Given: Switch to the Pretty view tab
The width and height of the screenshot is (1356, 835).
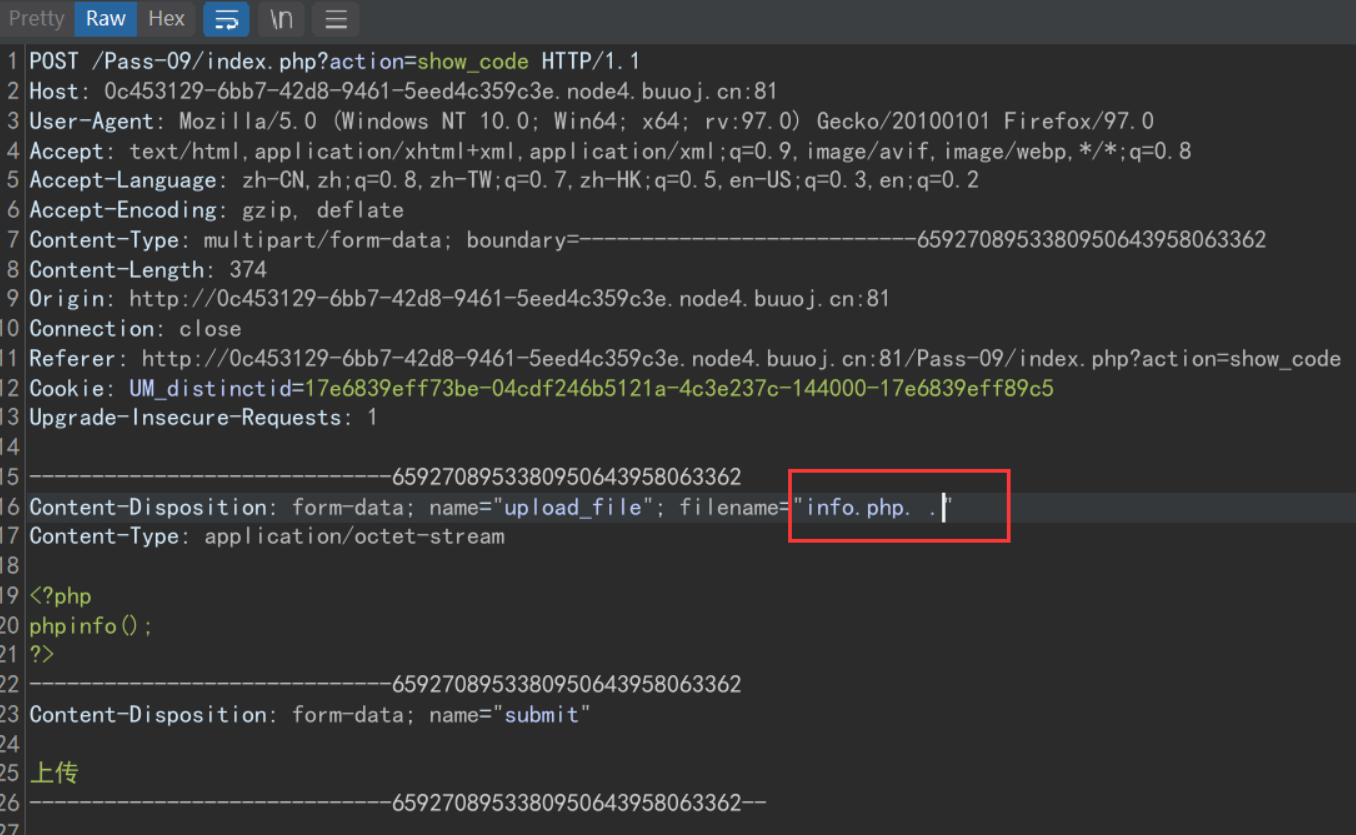Looking at the screenshot, I should pos(37,18).
